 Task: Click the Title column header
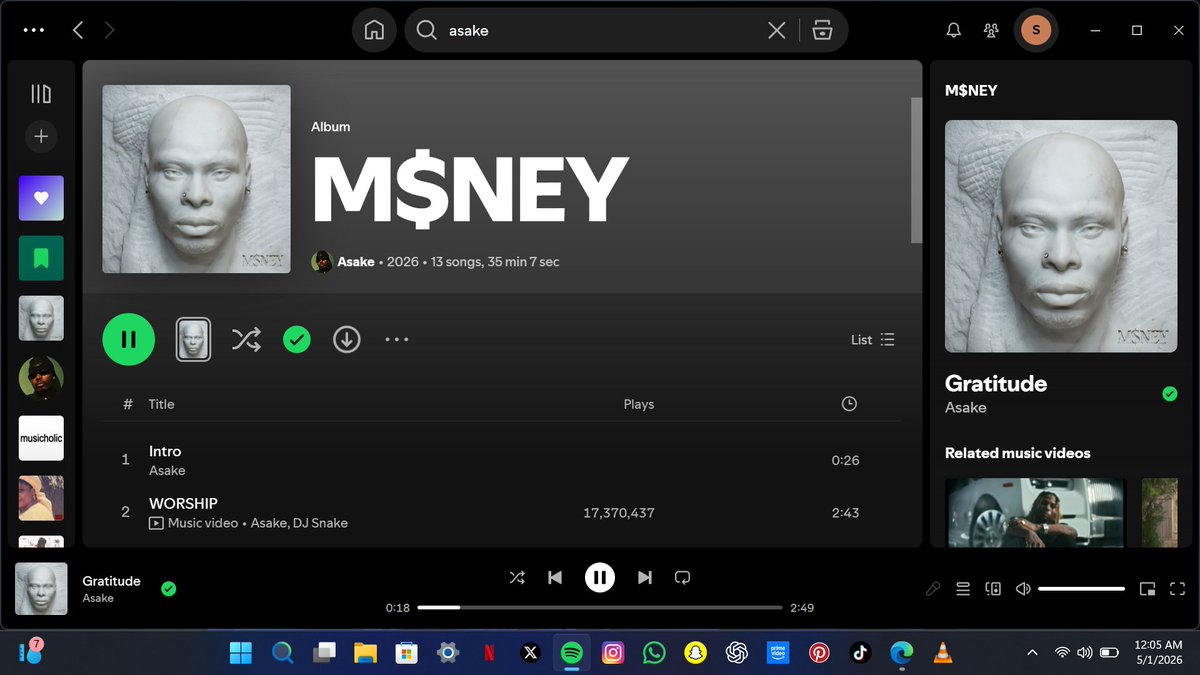point(161,404)
